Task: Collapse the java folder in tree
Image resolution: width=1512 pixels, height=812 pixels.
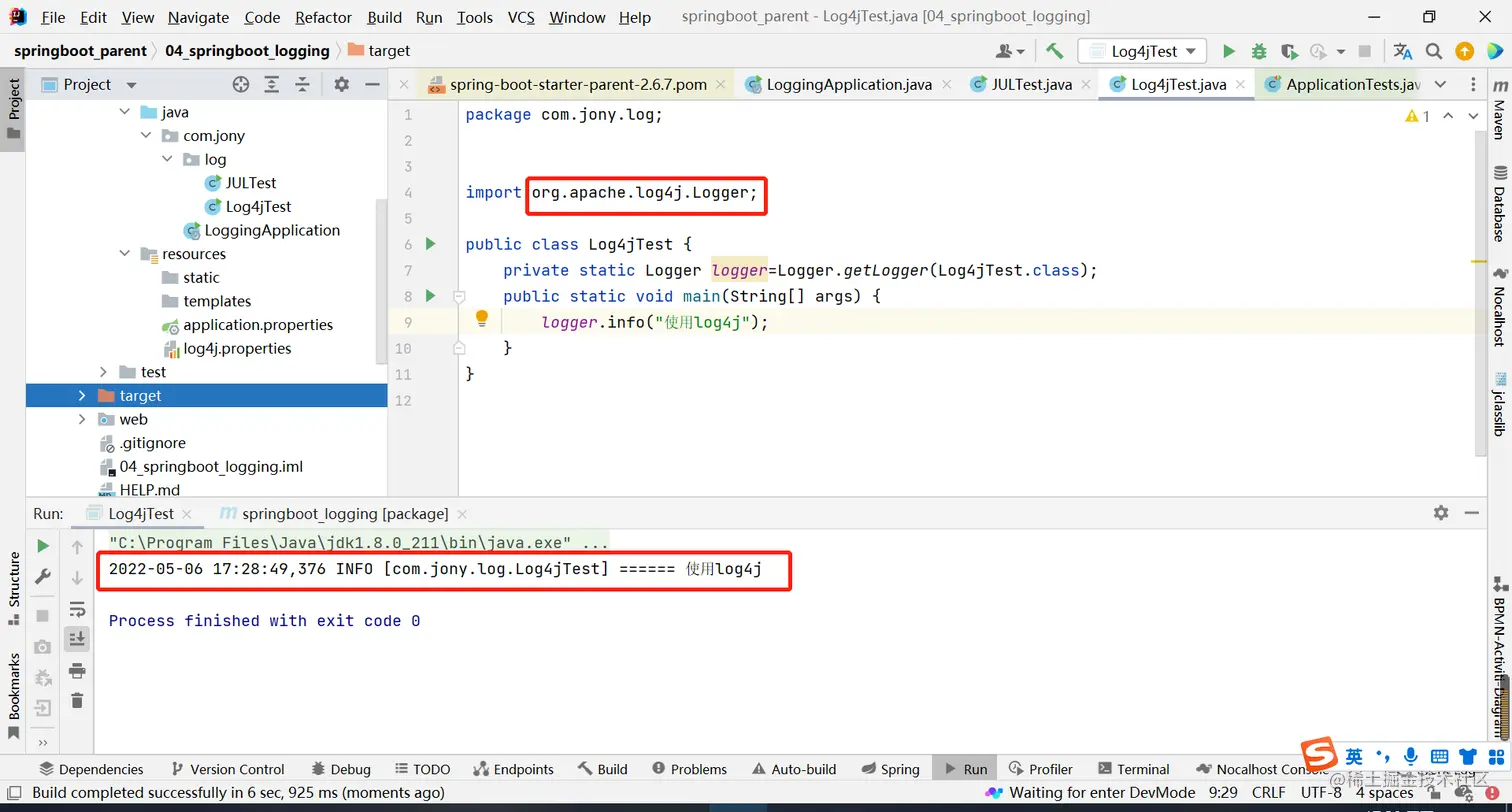Action: click(x=125, y=112)
